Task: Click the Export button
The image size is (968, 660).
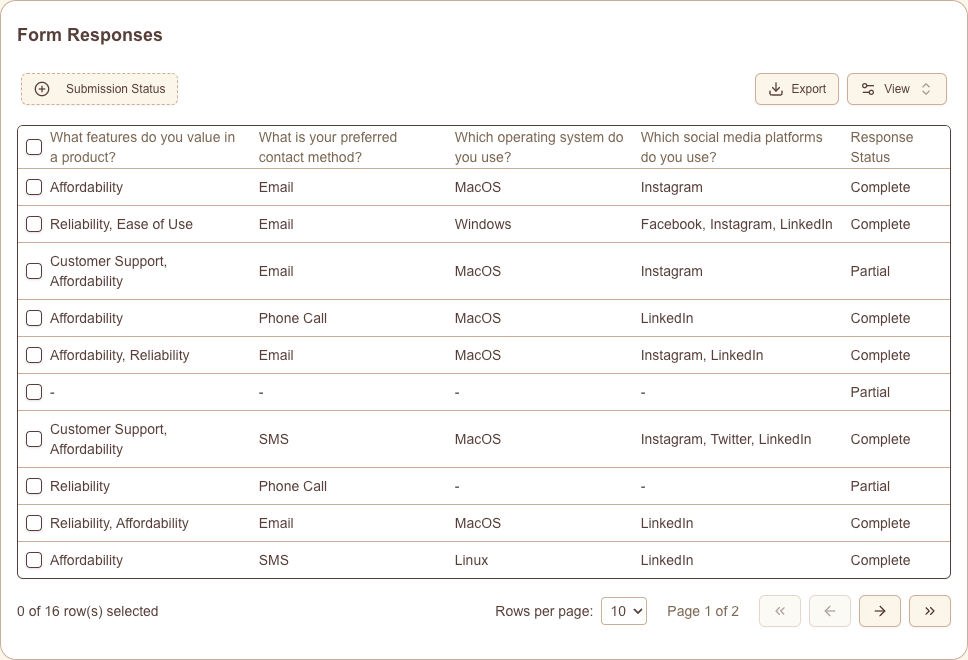Action: pyautogui.click(x=797, y=89)
